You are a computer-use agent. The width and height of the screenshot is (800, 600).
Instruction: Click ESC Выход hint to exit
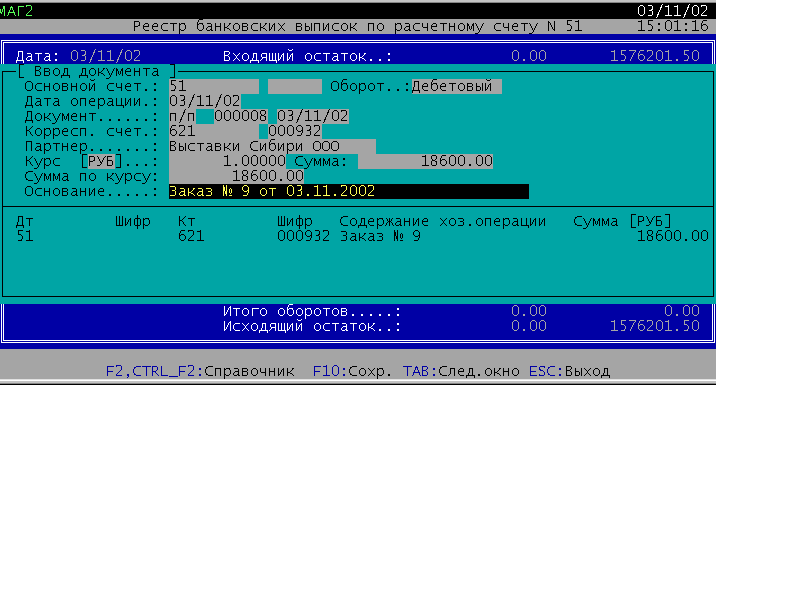[569, 371]
